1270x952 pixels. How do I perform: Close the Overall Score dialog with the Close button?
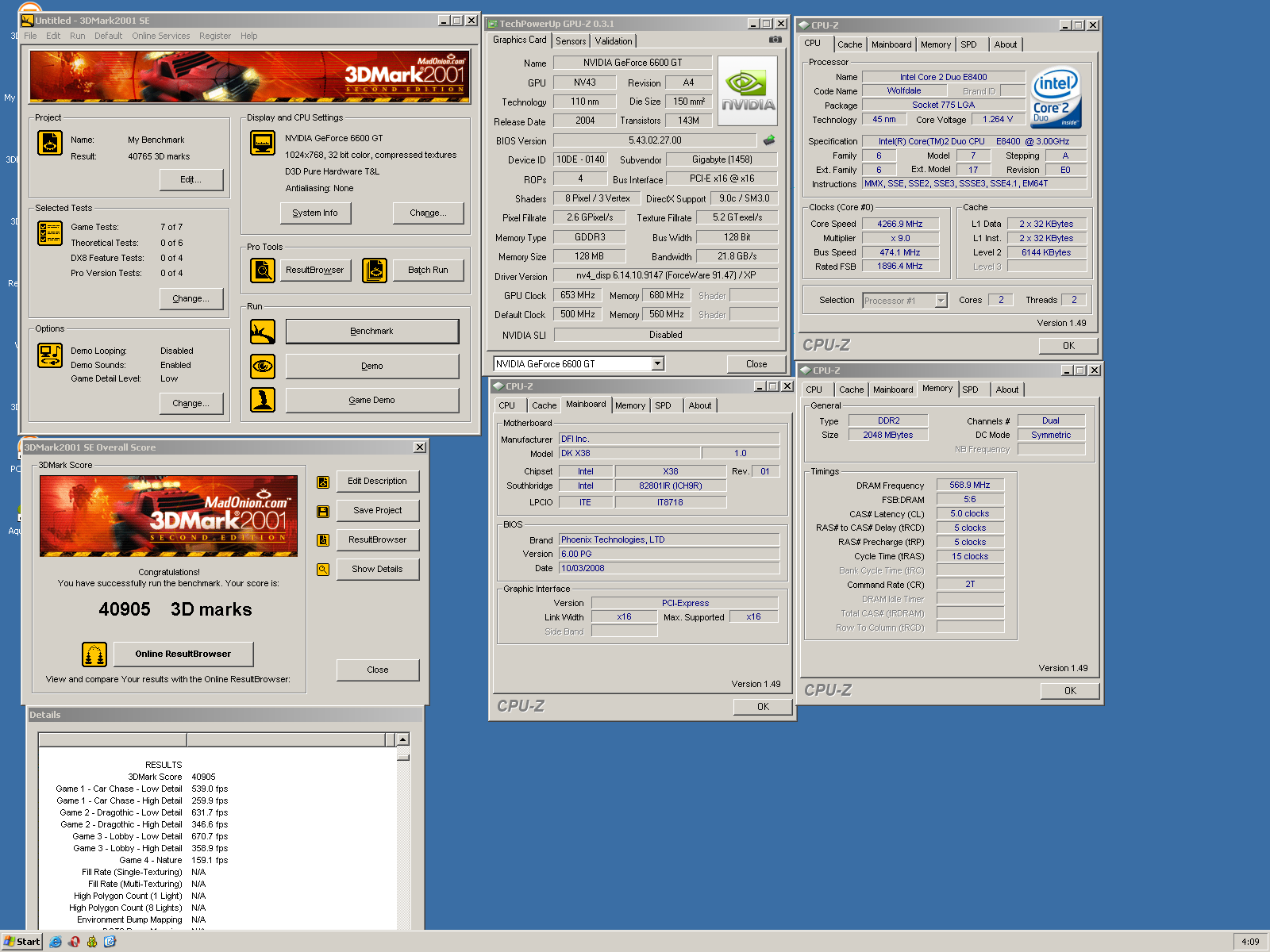(x=378, y=670)
